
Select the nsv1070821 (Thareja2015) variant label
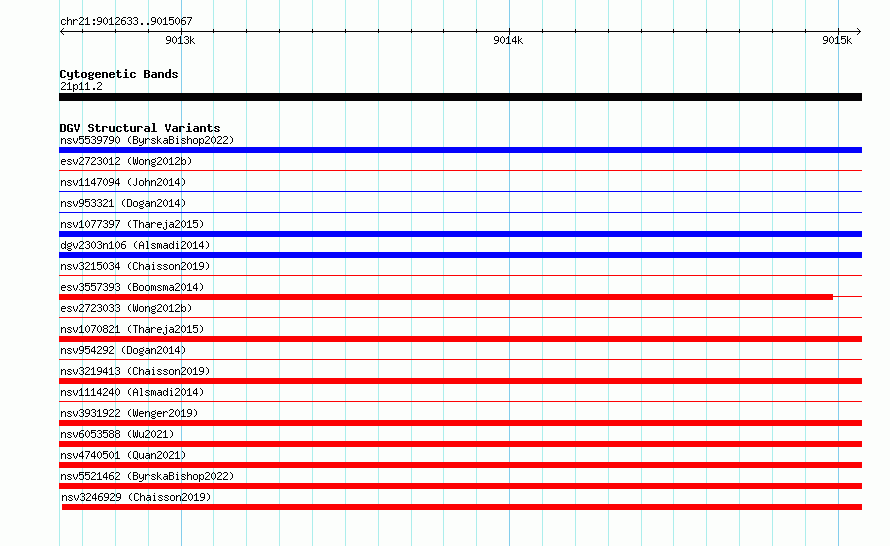coord(132,329)
